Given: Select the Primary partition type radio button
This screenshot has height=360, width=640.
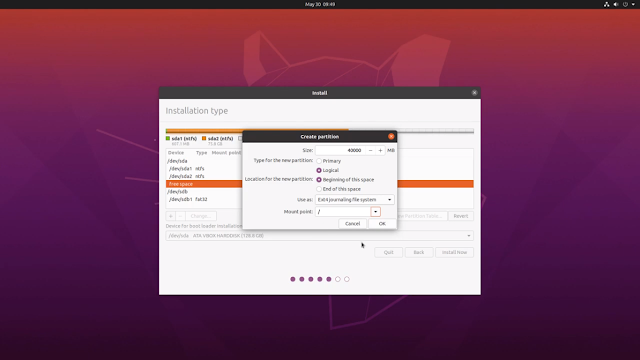Looking at the screenshot, I should 319,161.
